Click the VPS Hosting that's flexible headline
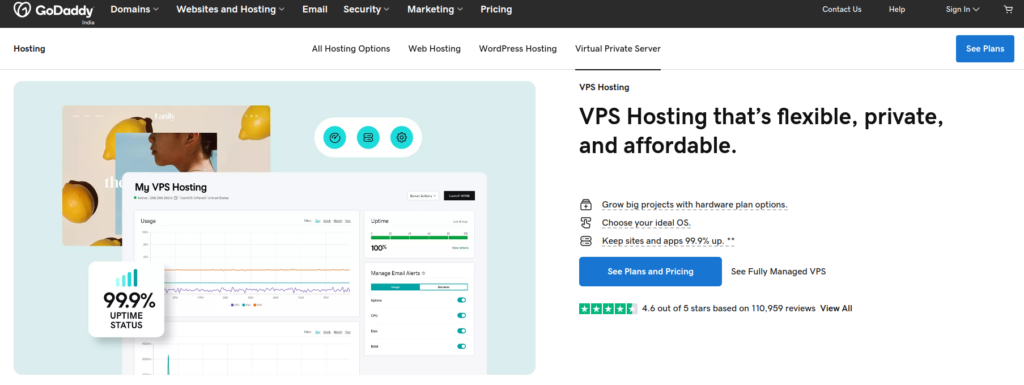 click(x=761, y=131)
